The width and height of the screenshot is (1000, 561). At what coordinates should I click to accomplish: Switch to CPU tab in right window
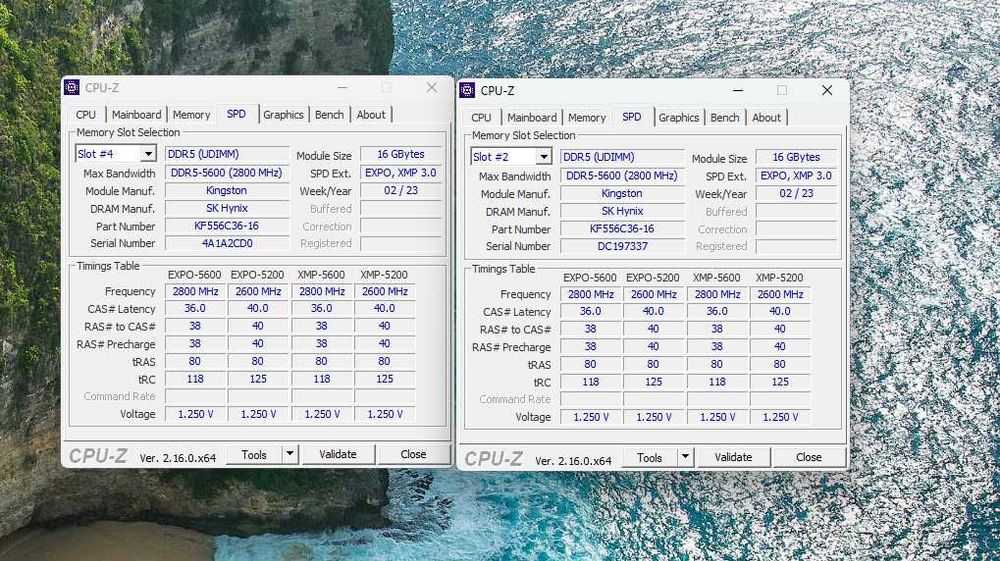click(x=481, y=118)
